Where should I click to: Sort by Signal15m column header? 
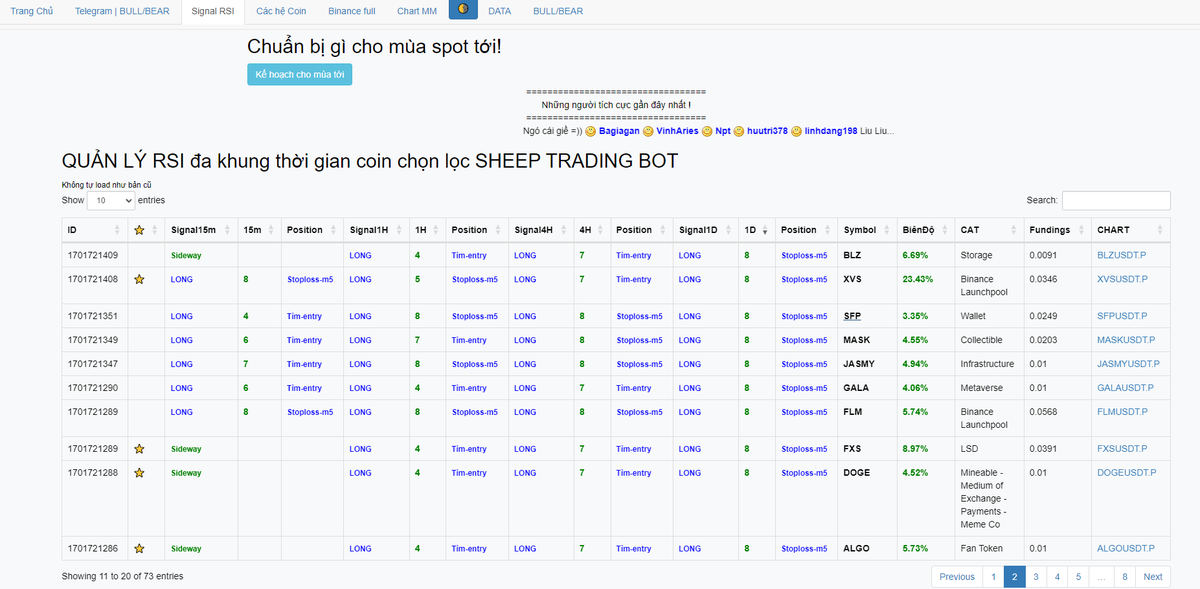201,230
